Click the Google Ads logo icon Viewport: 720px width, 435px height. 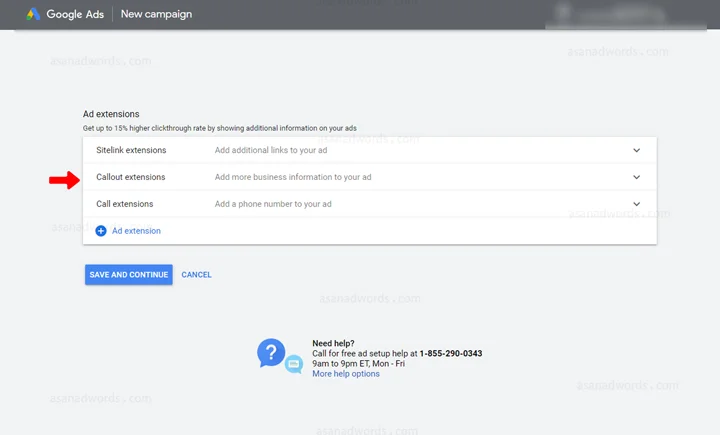(33, 14)
